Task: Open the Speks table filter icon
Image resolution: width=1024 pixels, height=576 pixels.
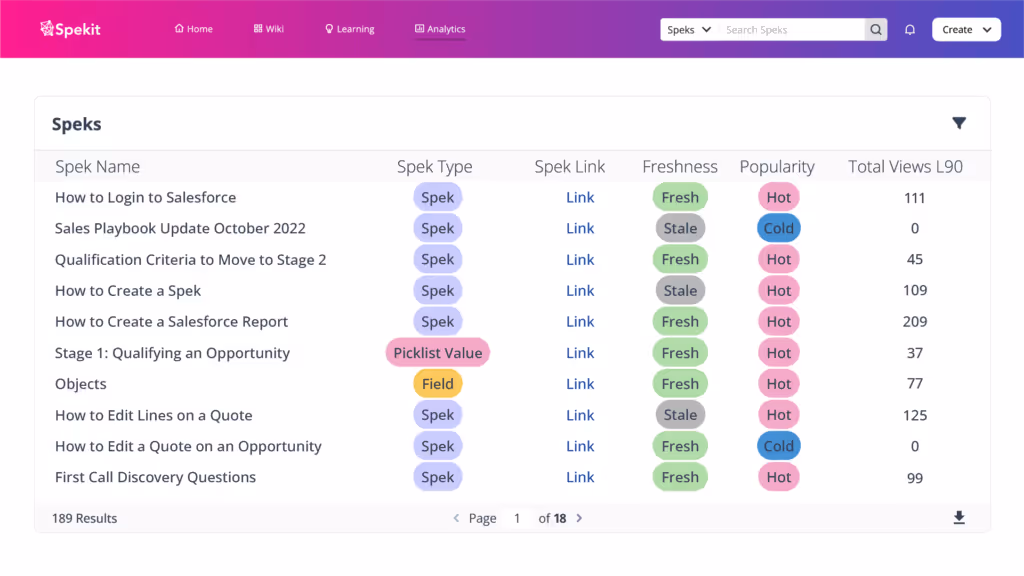Action: click(959, 123)
